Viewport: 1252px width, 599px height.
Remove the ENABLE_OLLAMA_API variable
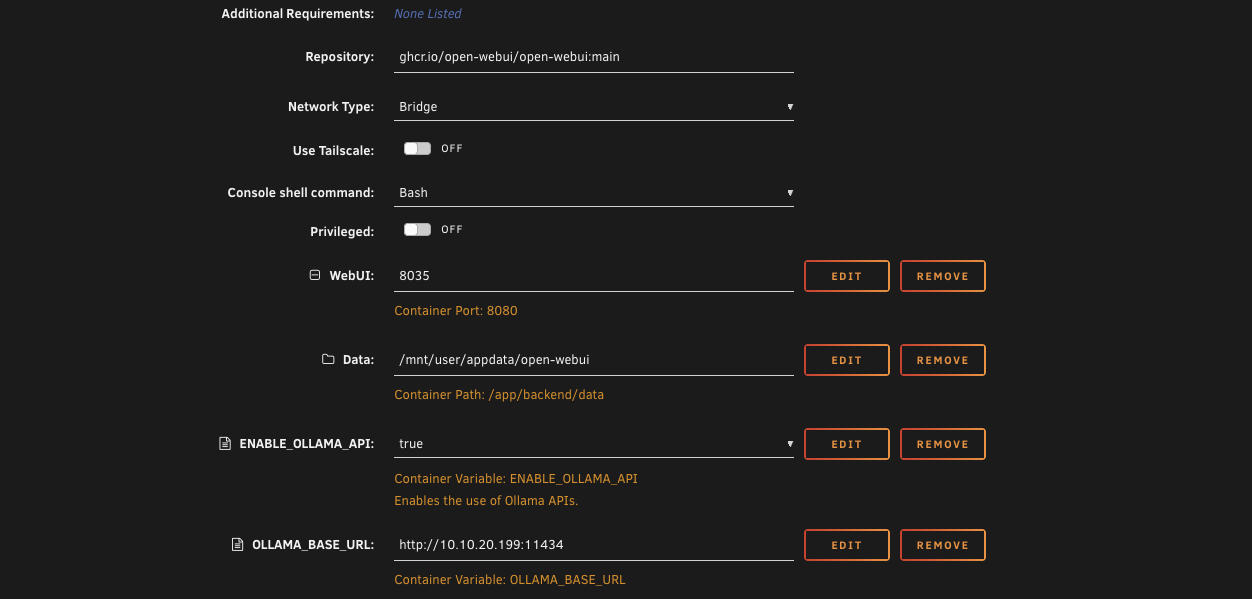(x=942, y=444)
